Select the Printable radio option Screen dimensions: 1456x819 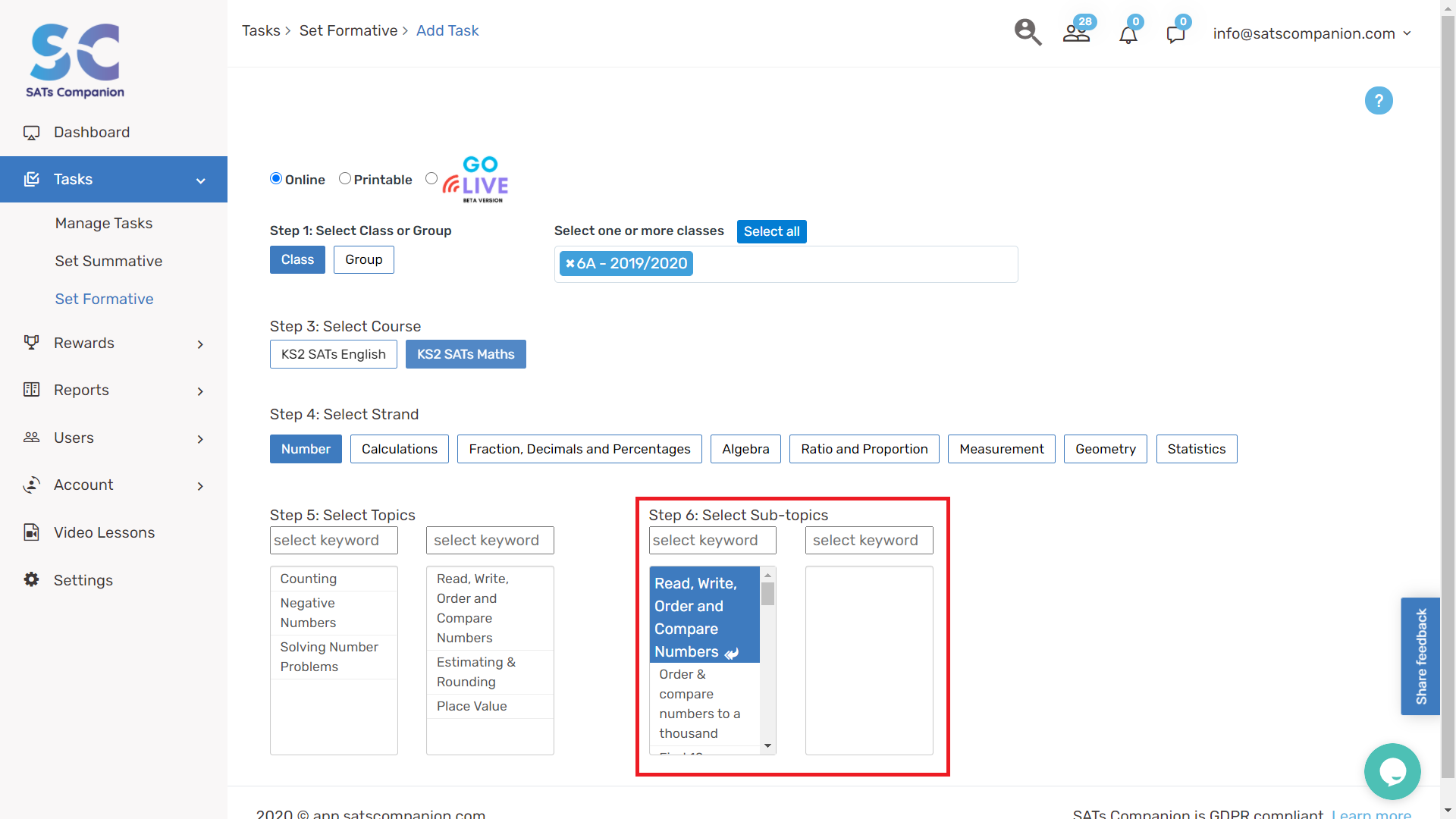point(345,178)
